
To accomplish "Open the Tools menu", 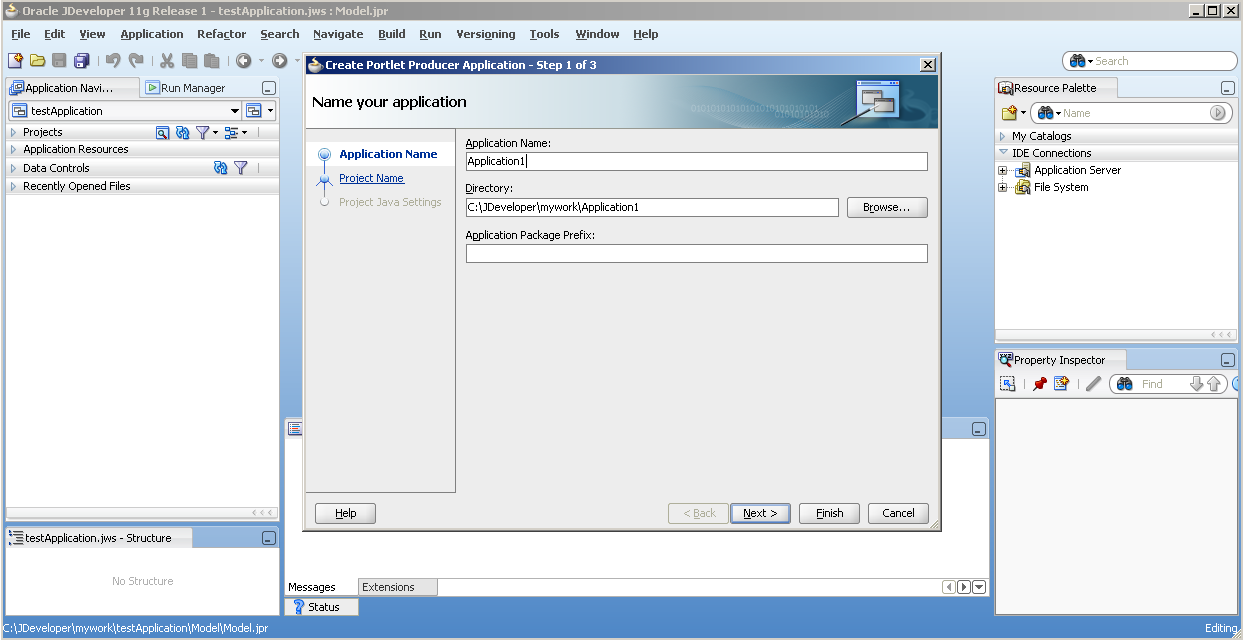I will pos(544,34).
